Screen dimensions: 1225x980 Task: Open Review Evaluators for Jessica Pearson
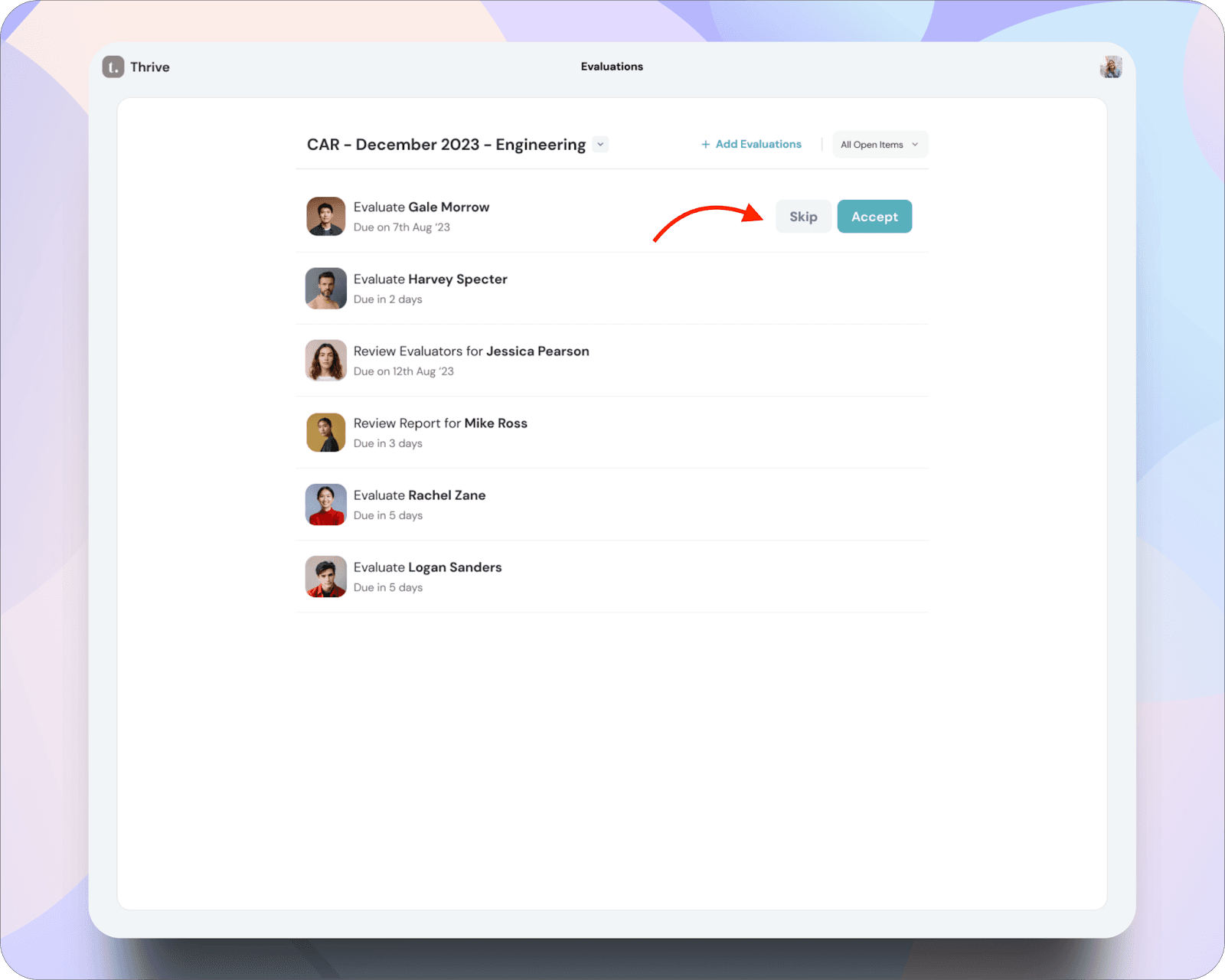(x=471, y=351)
